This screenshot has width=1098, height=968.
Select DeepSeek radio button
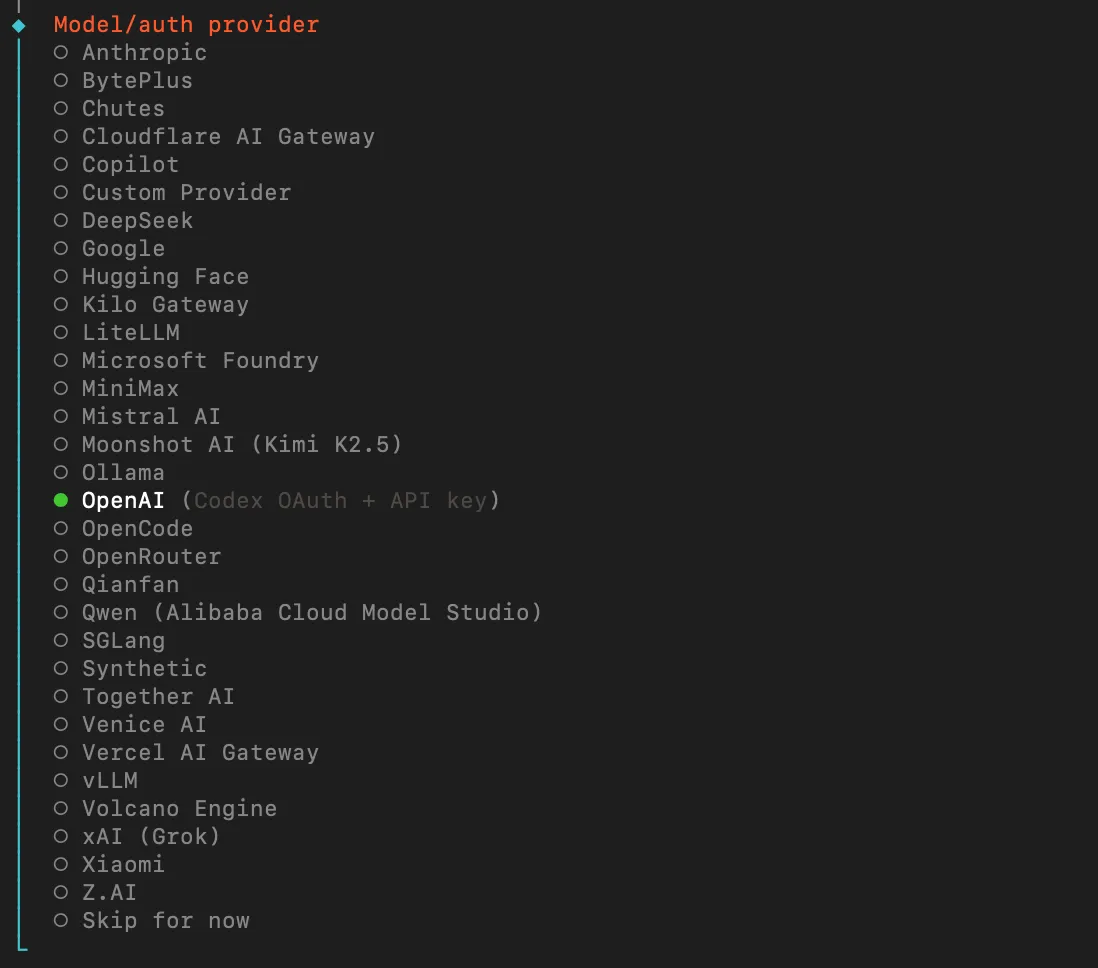coord(137,221)
